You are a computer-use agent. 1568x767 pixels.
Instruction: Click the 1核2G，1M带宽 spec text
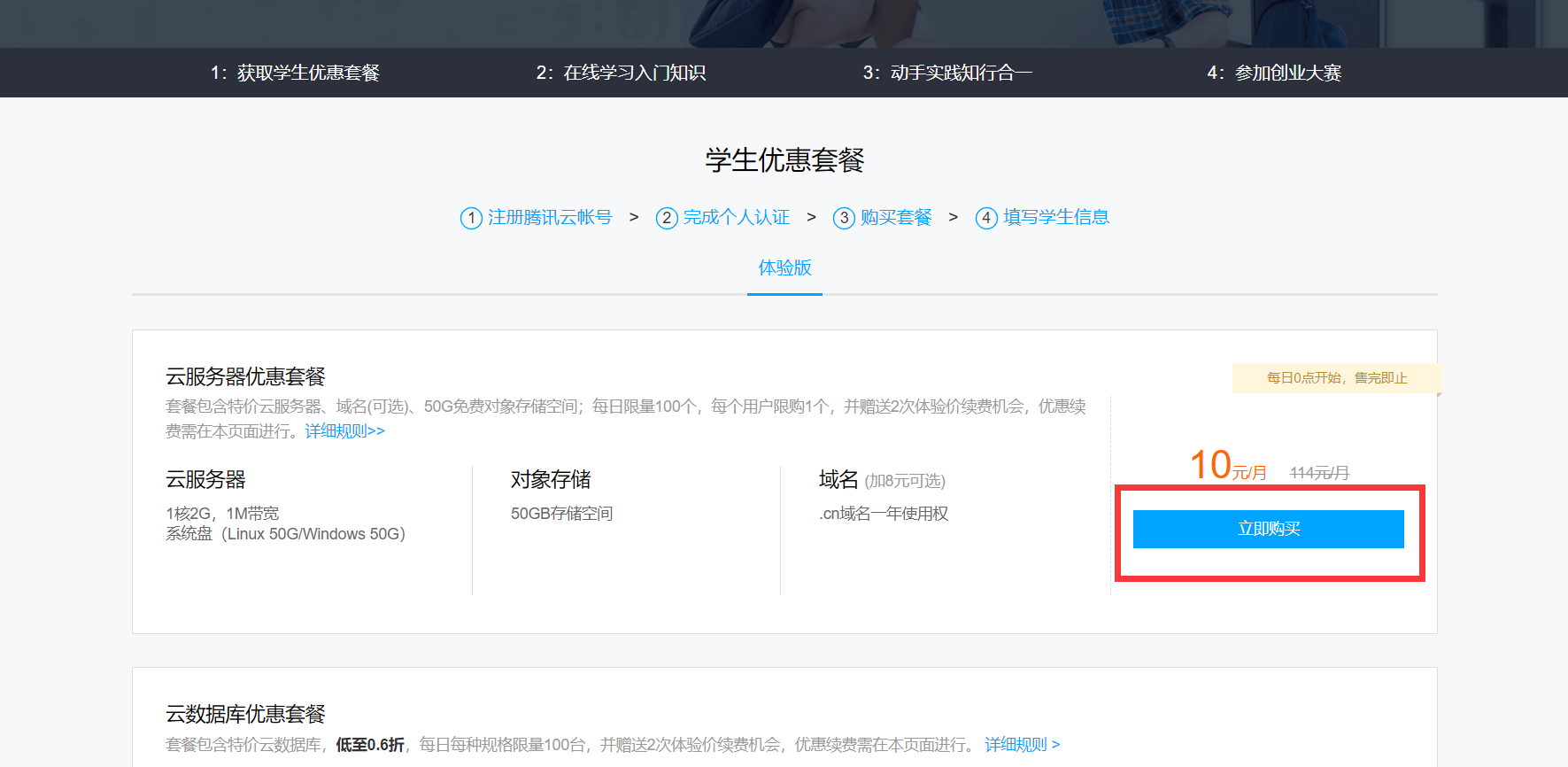(222, 514)
